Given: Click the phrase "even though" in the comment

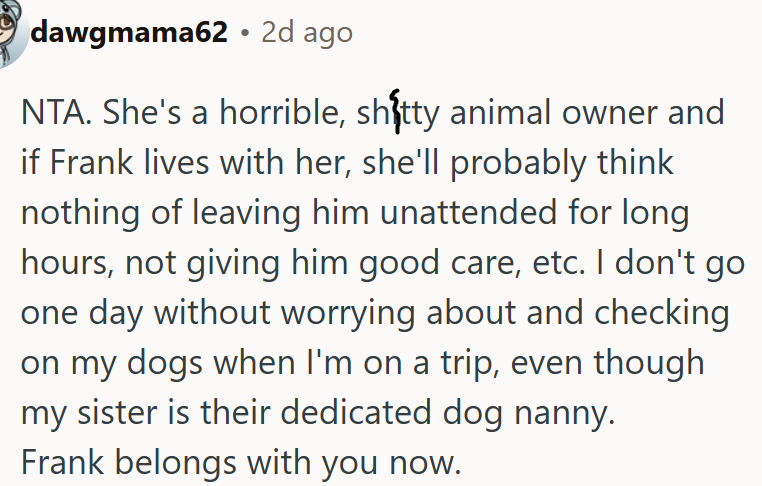Looking at the screenshot, I should [x=607, y=364].
